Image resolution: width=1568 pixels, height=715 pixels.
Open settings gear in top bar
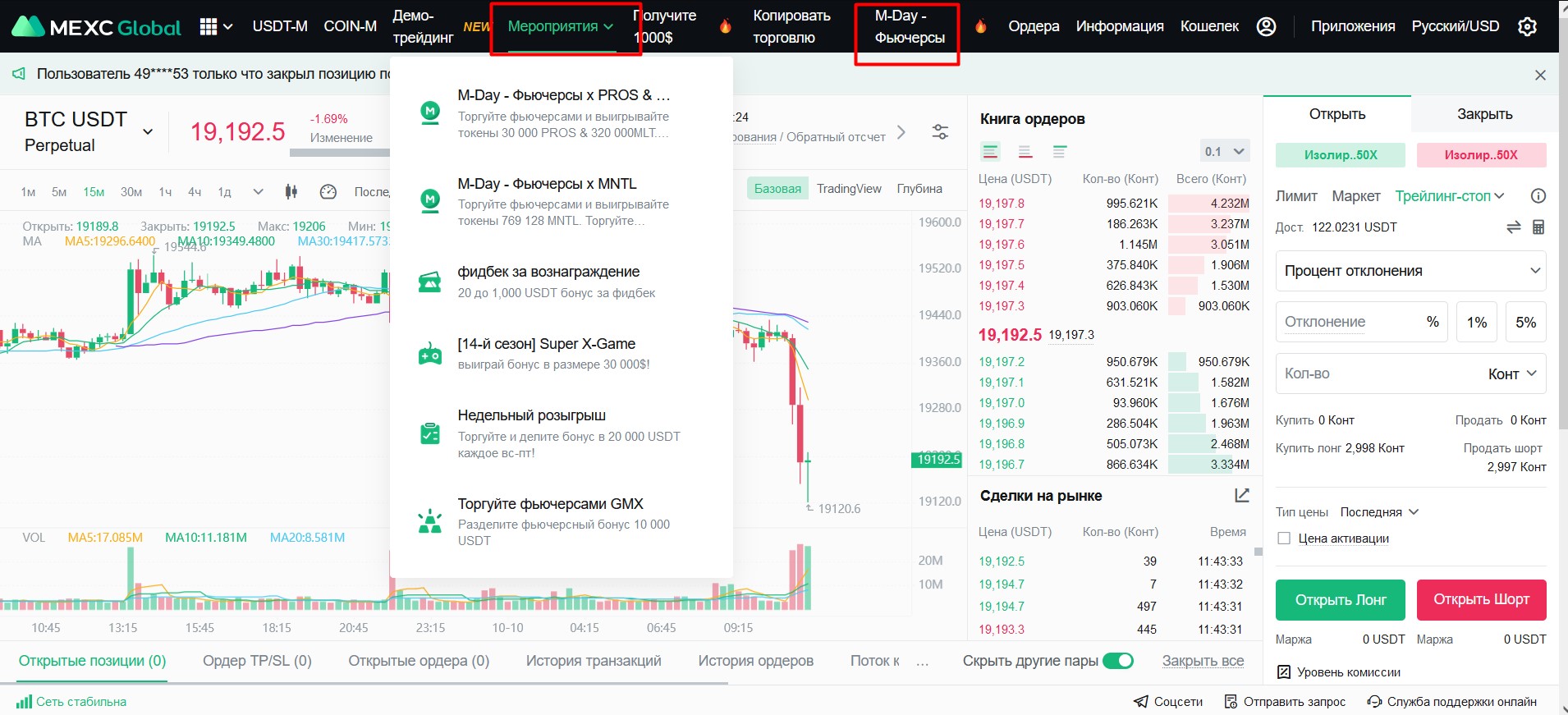coord(1527,26)
